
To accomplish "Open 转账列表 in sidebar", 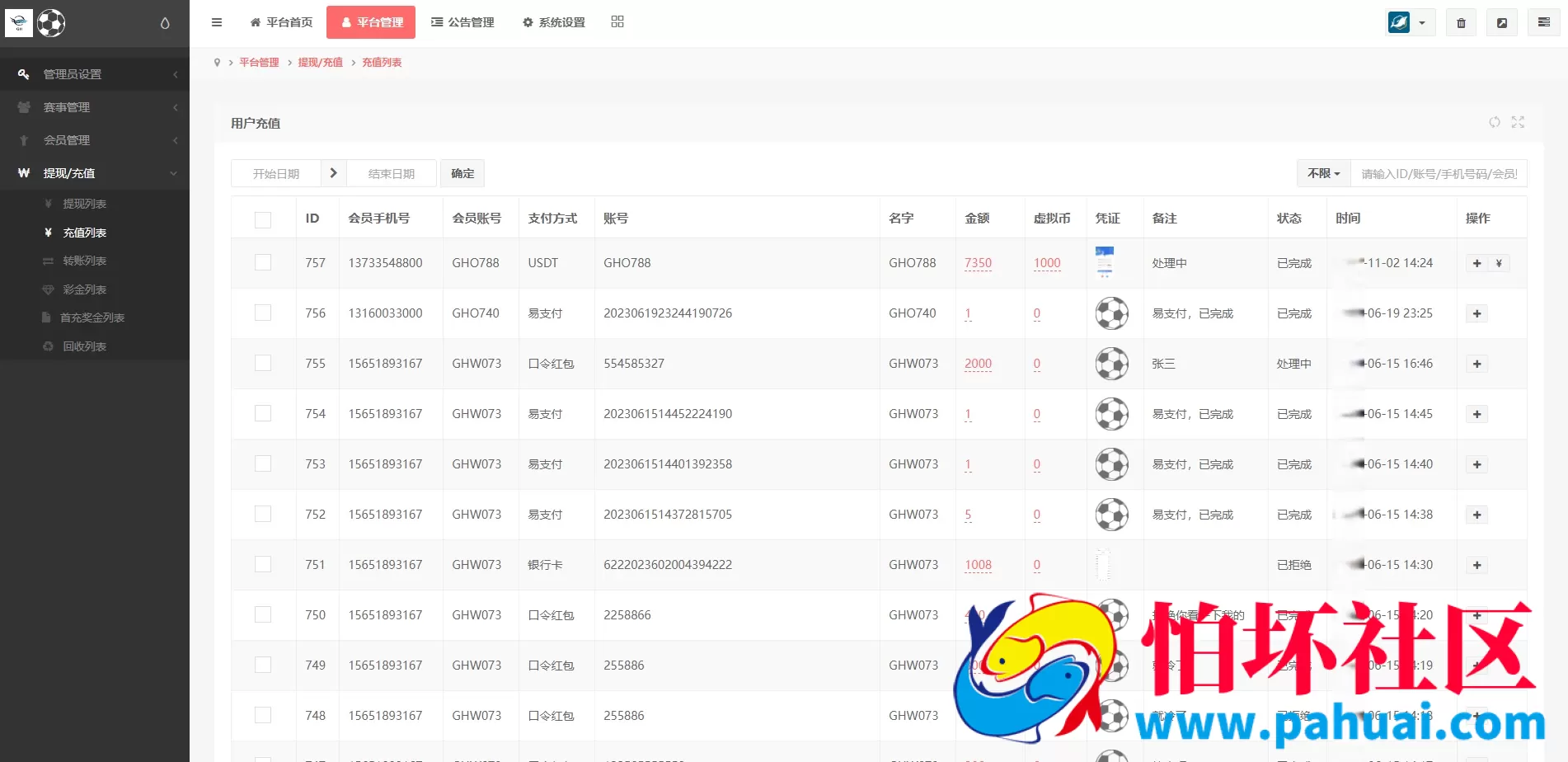I will pos(85,261).
